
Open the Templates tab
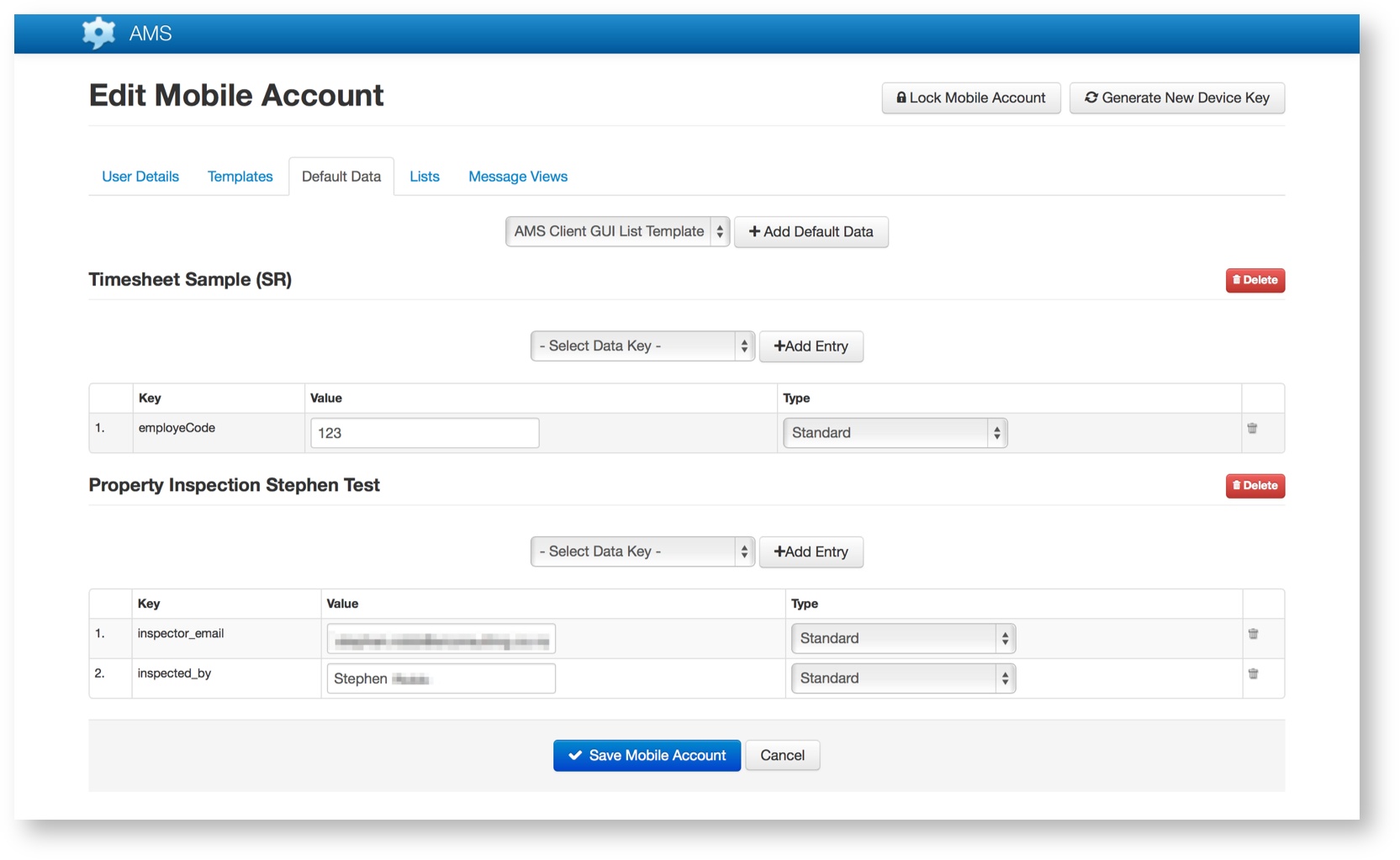(x=240, y=177)
